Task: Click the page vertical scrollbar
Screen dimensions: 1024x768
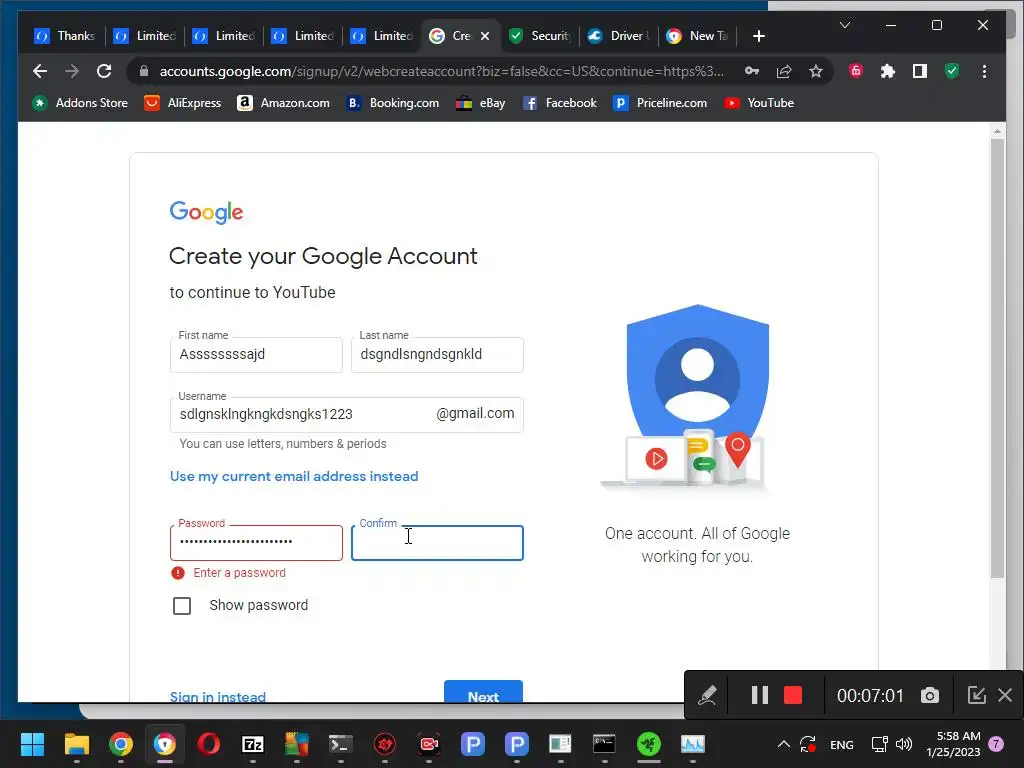Action: pyautogui.click(x=997, y=358)
